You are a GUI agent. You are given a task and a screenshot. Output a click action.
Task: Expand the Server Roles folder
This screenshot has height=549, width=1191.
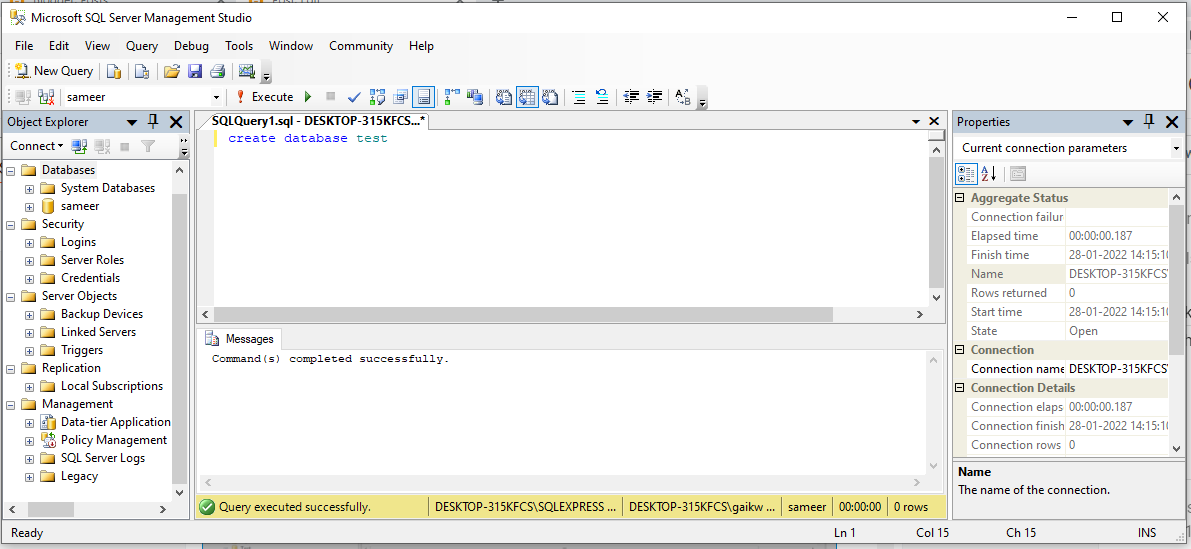click(30, 260)
